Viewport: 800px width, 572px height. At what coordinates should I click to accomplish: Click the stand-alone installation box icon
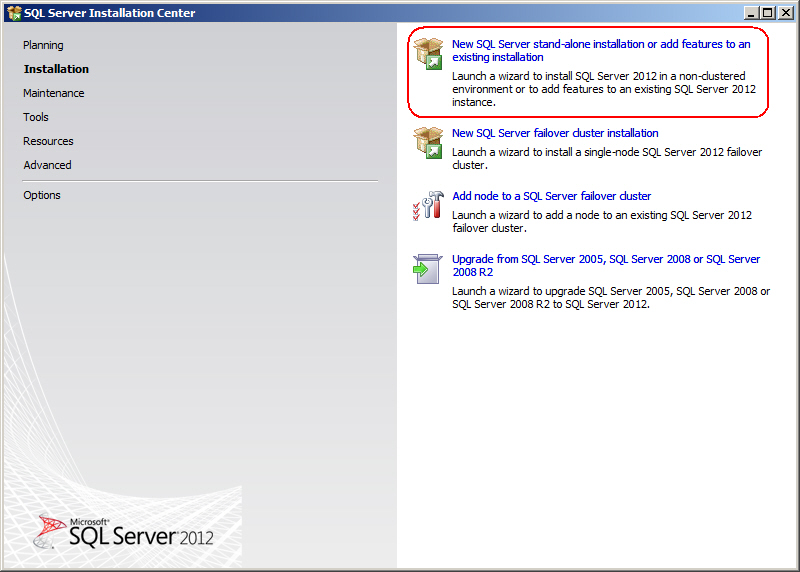[x=428, y=54]
